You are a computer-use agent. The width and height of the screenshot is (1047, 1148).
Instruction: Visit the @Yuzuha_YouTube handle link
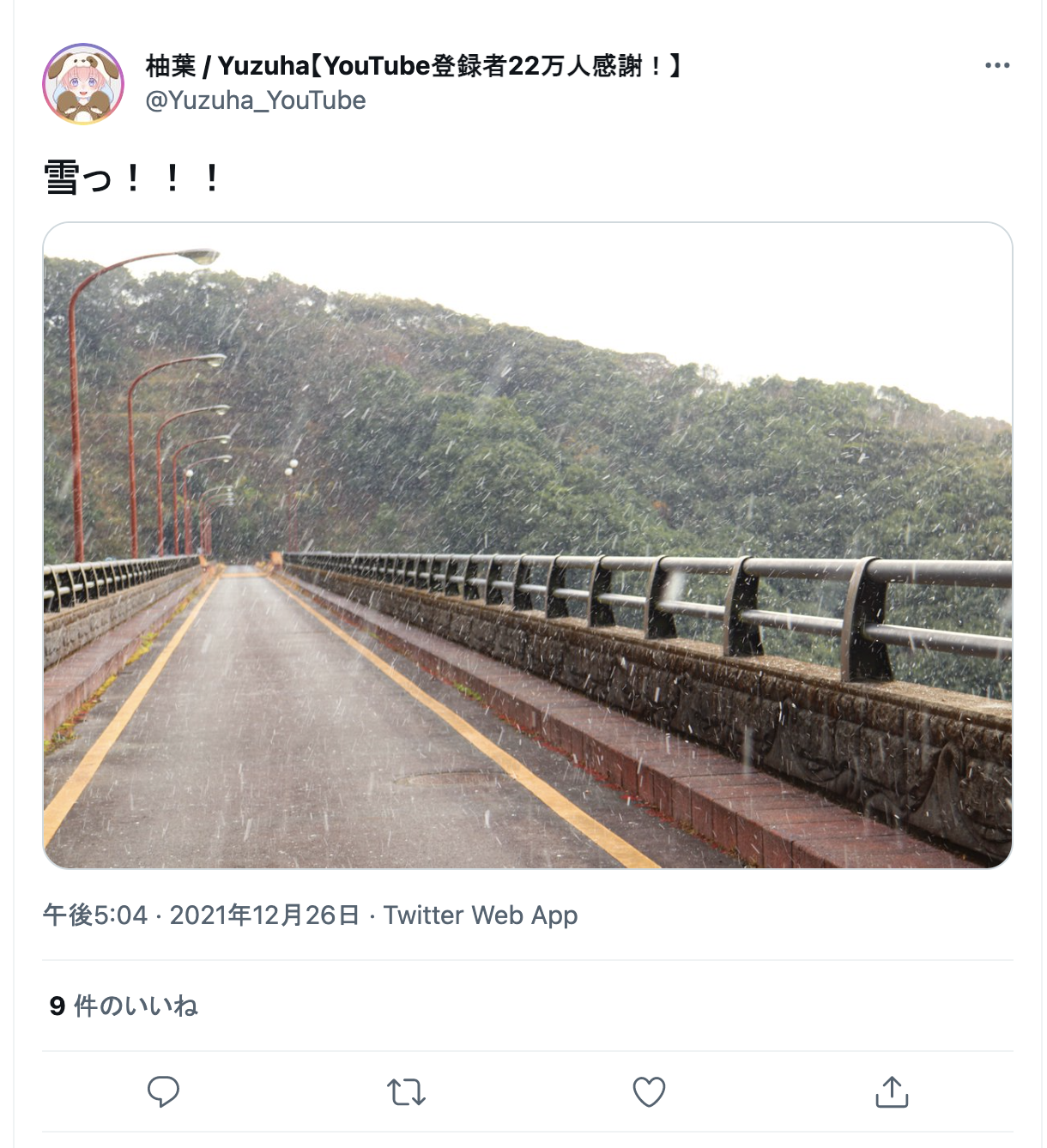pos(256,100)
